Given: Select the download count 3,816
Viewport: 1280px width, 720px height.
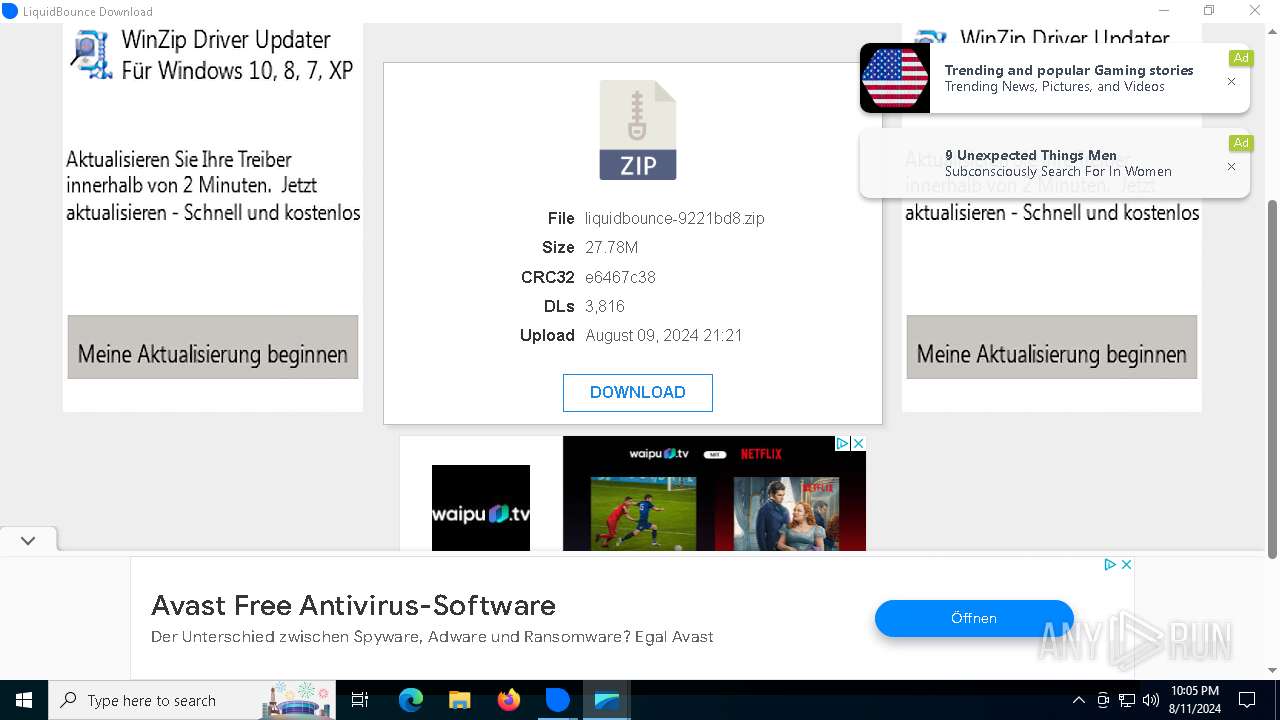Looking at the screenshot, I should (605, 306).
